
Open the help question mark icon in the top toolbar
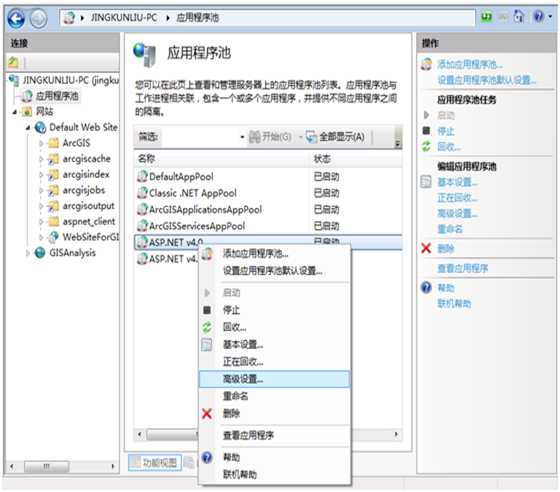tap(538, 16)
